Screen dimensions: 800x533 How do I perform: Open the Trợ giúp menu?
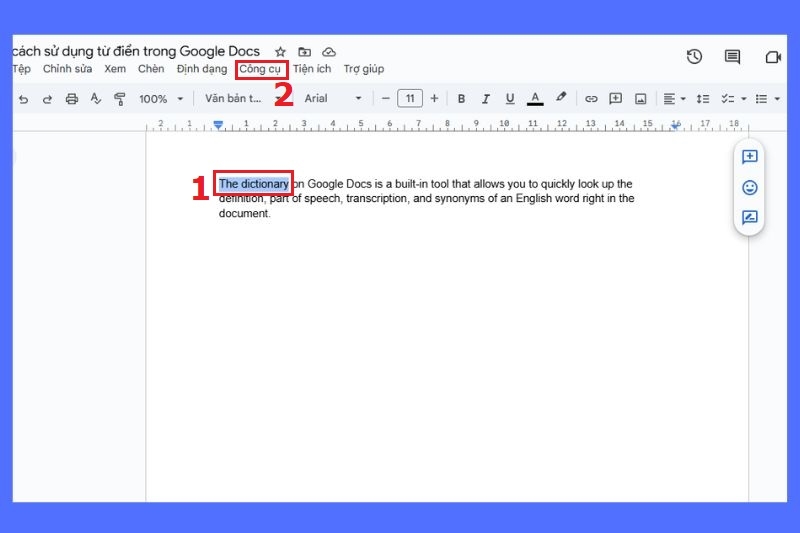click(364, 69)
